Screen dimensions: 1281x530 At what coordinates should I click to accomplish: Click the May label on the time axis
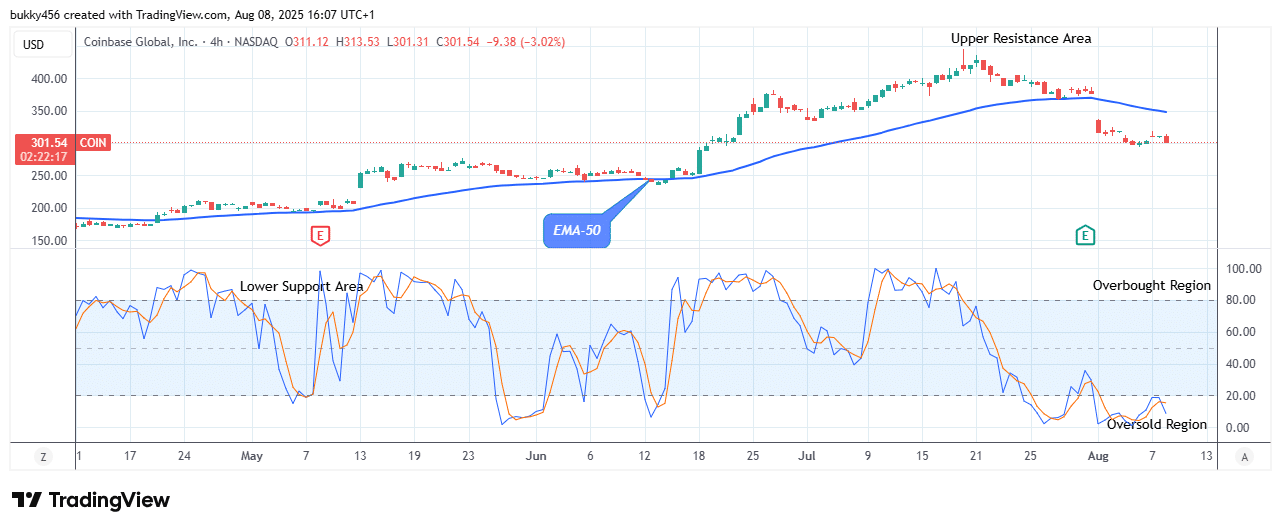[x=251, y=455]
